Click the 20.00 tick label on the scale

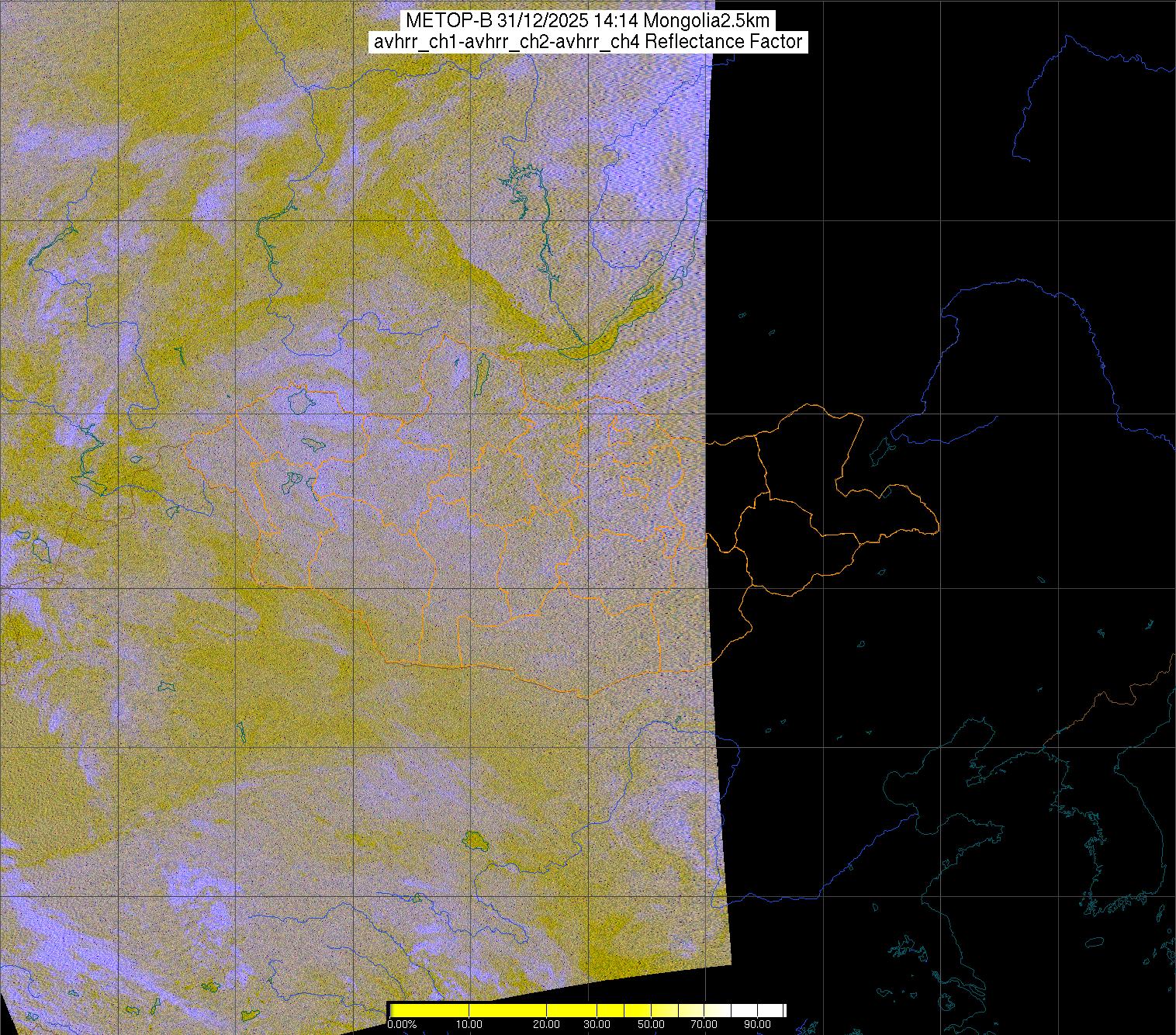(x=547, y=1025)
